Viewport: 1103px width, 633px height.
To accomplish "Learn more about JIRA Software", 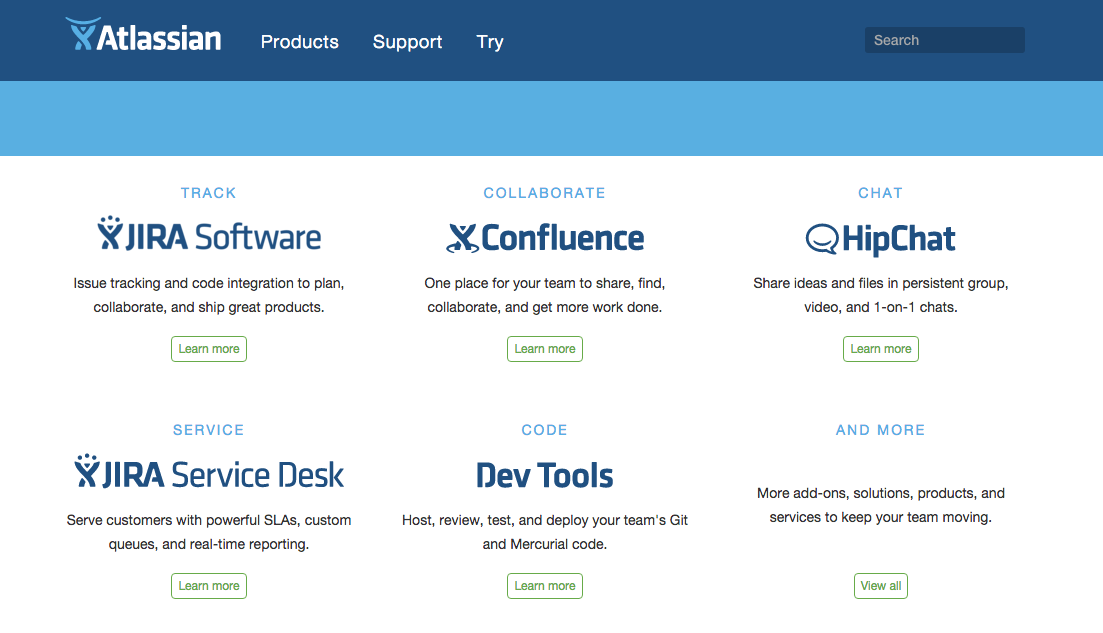I will click(x=209, y=349).
